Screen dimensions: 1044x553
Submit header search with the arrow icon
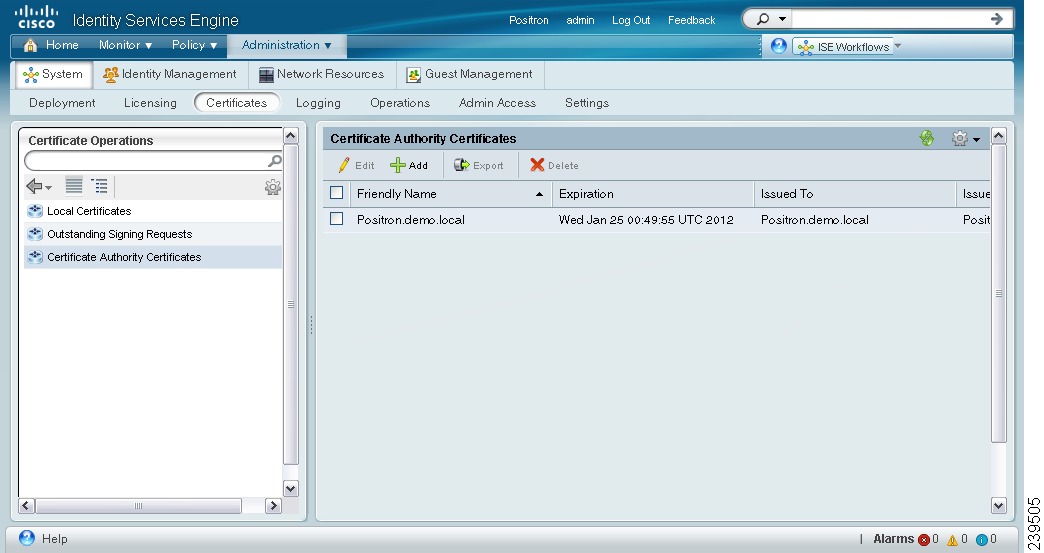tap(997, 19)
